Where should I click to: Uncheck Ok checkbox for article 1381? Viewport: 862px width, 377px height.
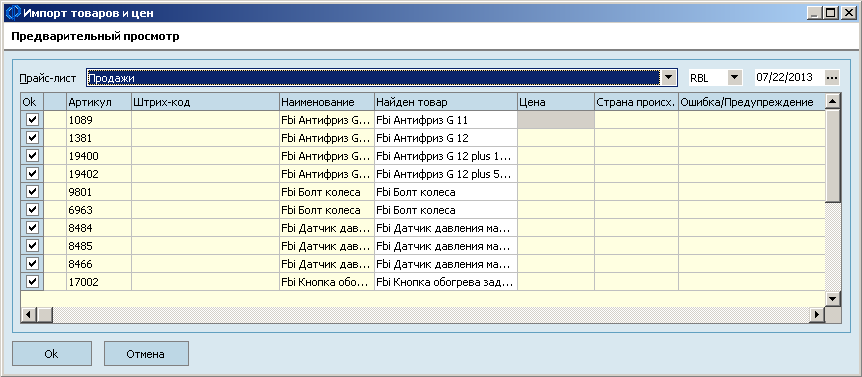pyautogui.click(x=32, y=137)
